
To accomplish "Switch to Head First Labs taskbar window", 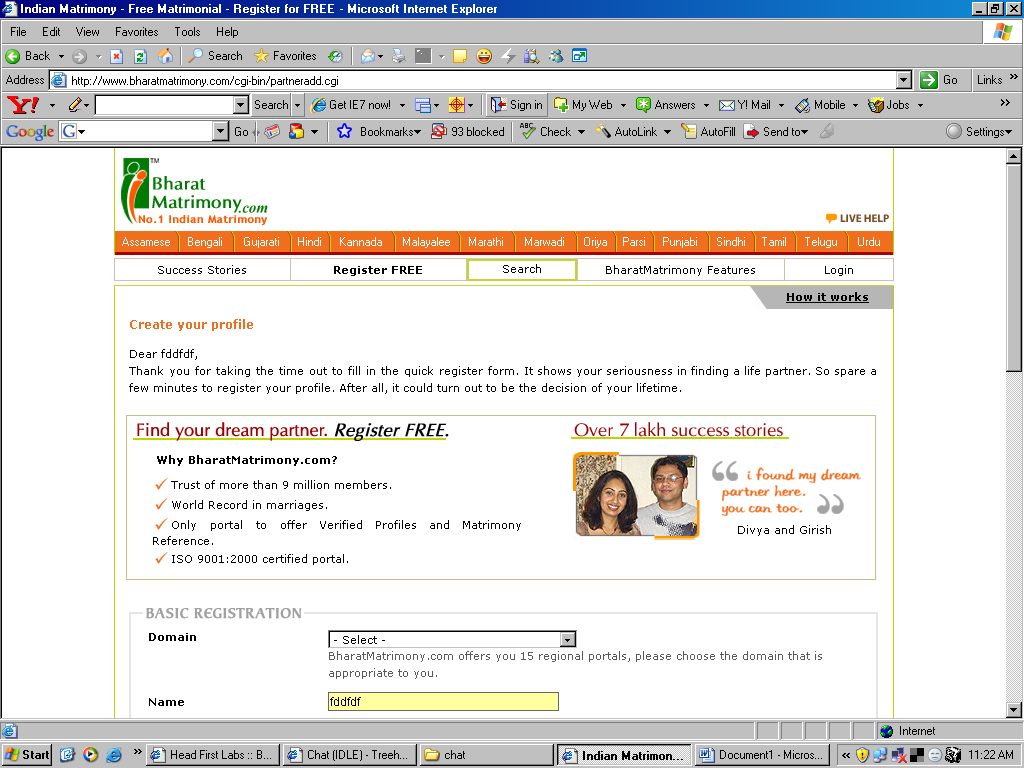I will click(213, 755).
